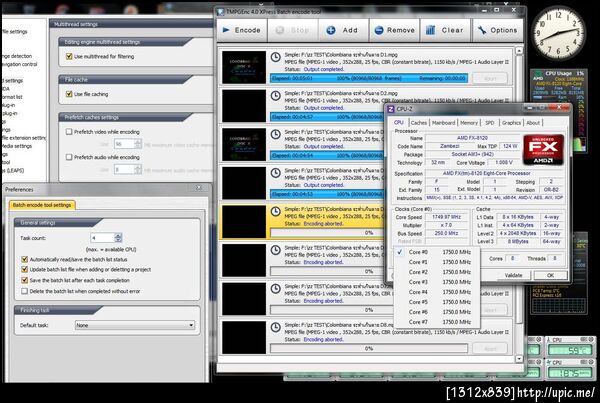This screenshot has width=600, height=403.
Task: Select the 'extension' item in settings sidebar
Action: (x=24, y=138)
